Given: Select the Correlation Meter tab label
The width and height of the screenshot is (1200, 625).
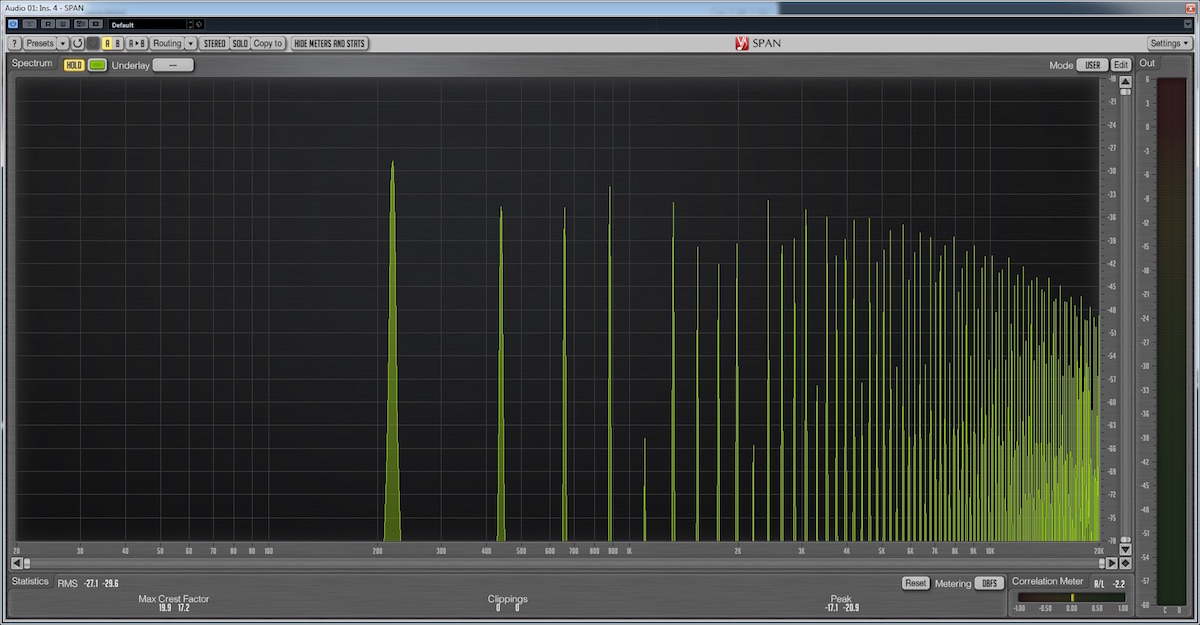Looking at the screenshot, I should [x=1047, y=581].
